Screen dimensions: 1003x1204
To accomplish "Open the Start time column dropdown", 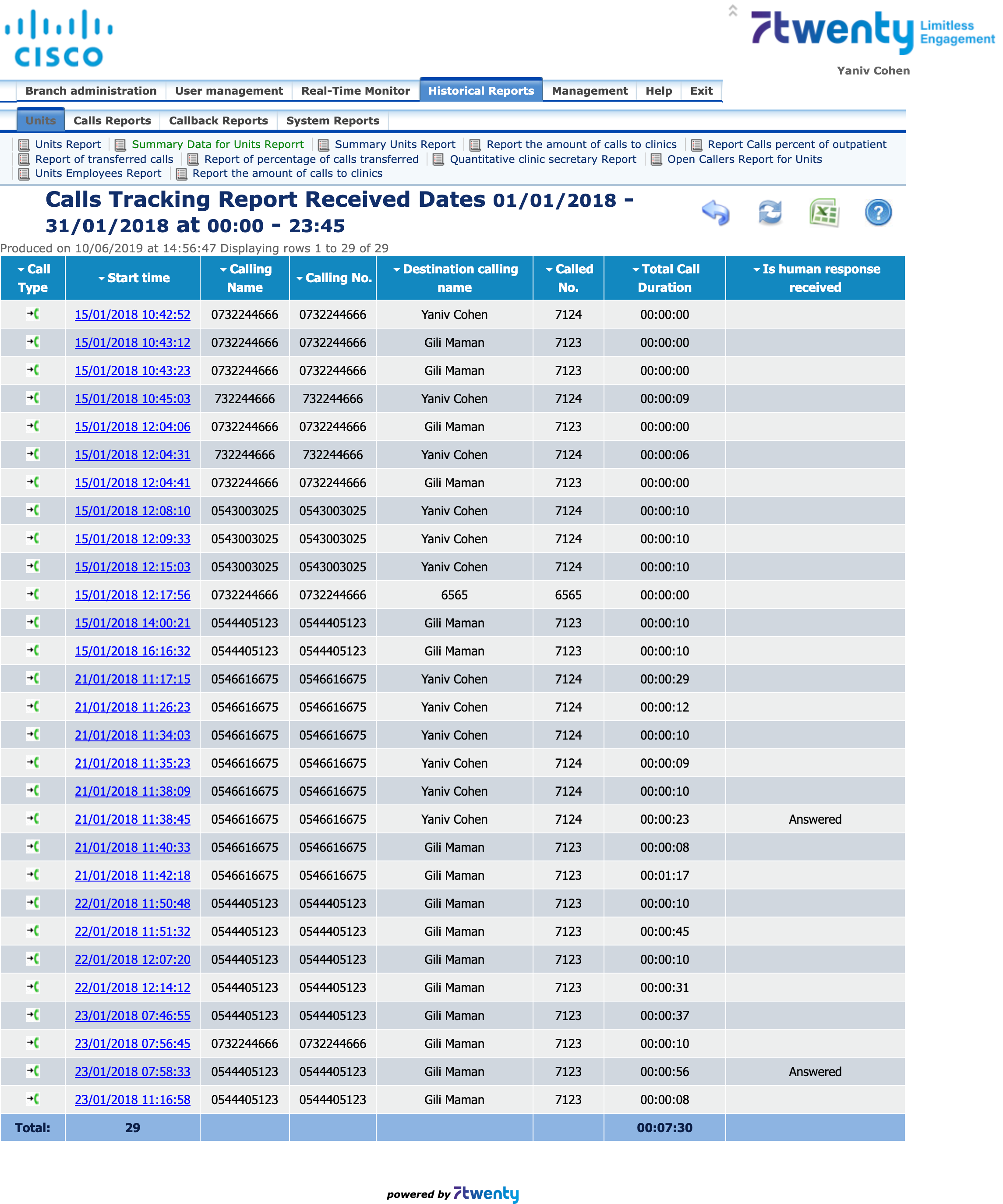I will pyautogui.click(x=102, y=278).
